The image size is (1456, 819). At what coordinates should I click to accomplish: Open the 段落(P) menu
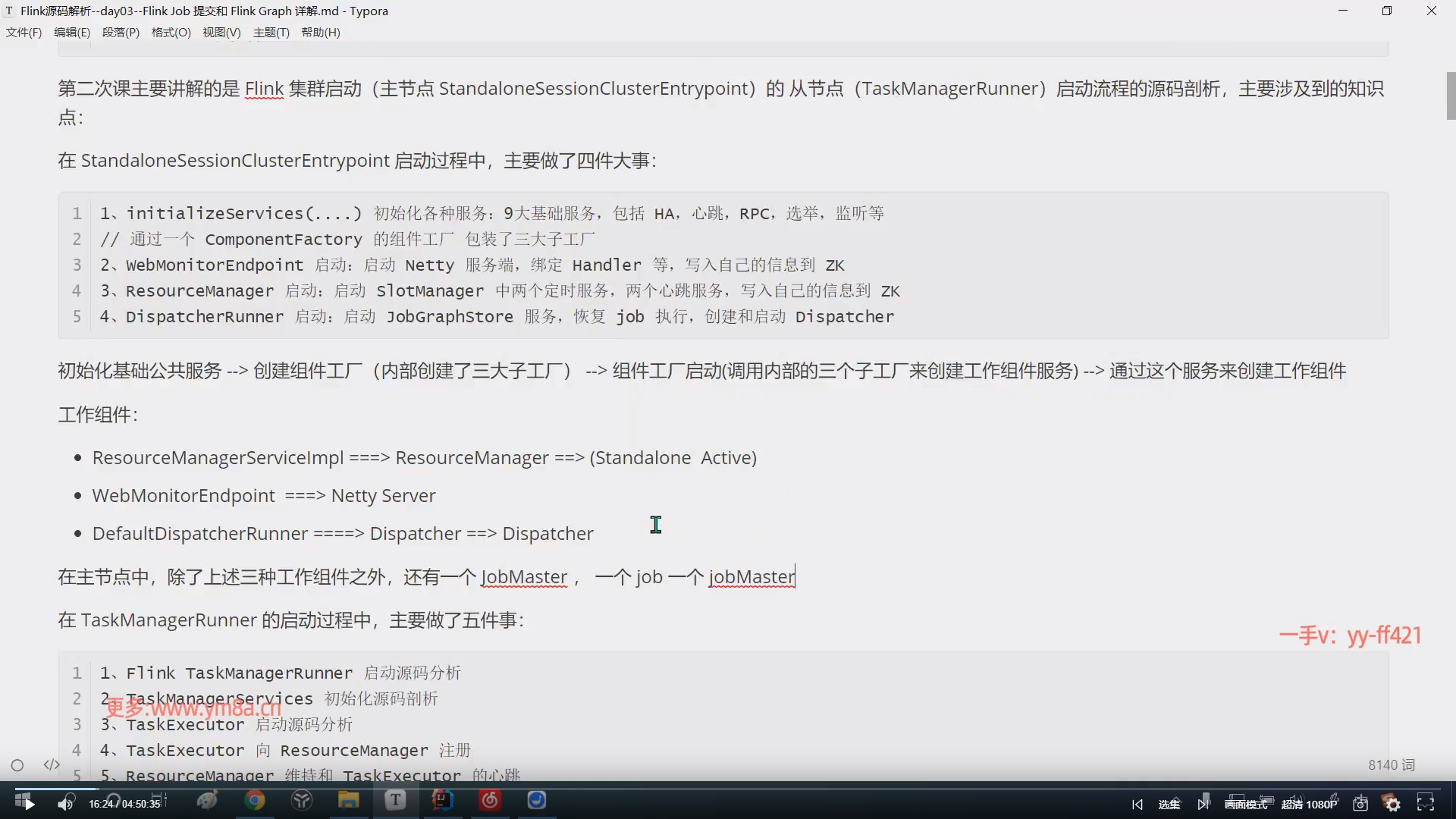pos(121,33)
